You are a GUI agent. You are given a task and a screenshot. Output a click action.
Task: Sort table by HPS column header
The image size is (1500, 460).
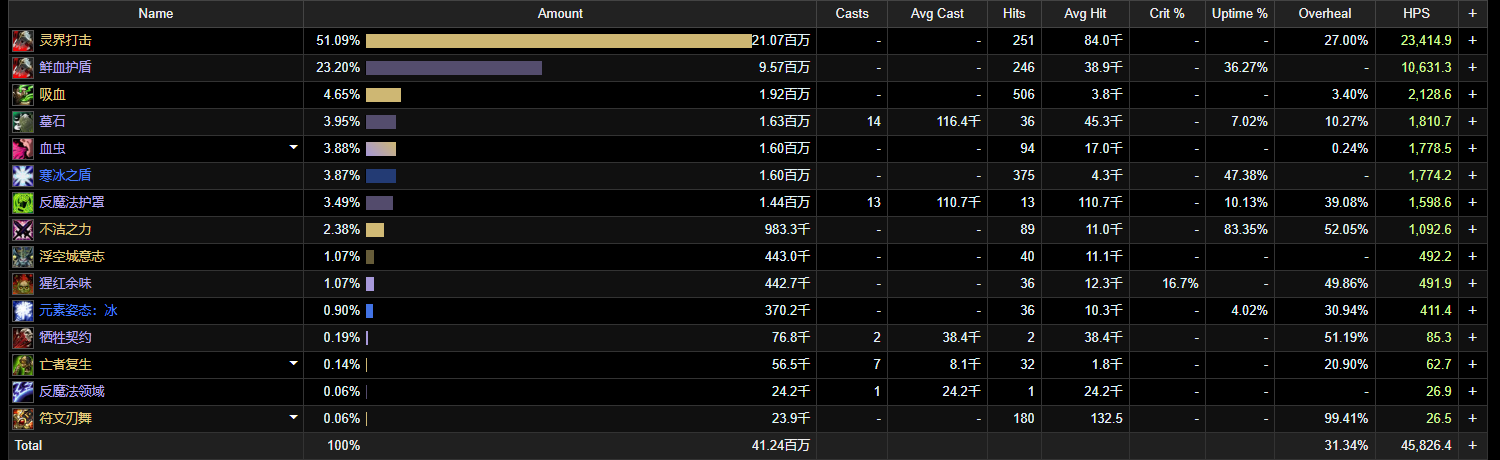coord(1415,14)
